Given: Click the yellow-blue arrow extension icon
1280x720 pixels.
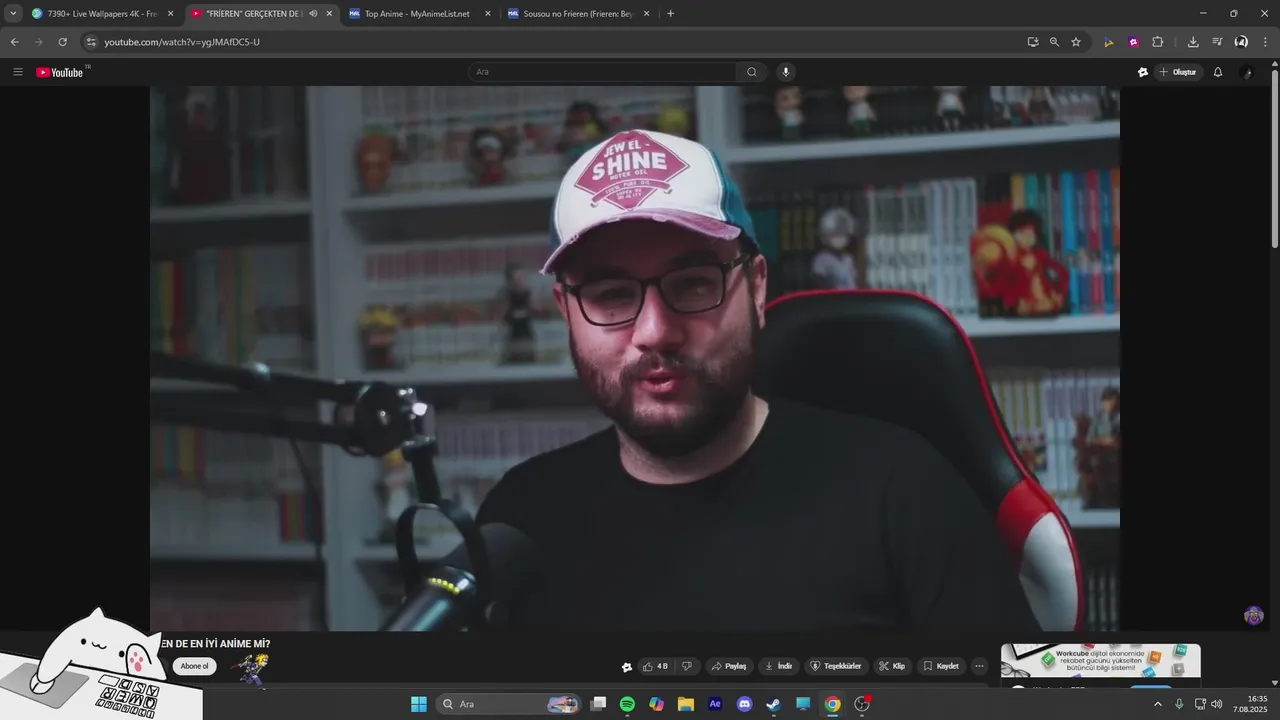Looking at the screenshot, I should point(1108,42).
